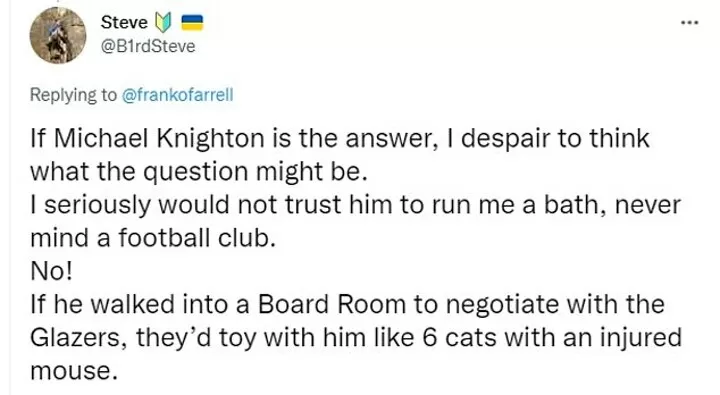Click the words 'Board Room' in tweet
This screenshot has height=395, width=720.
pos(332,305)
